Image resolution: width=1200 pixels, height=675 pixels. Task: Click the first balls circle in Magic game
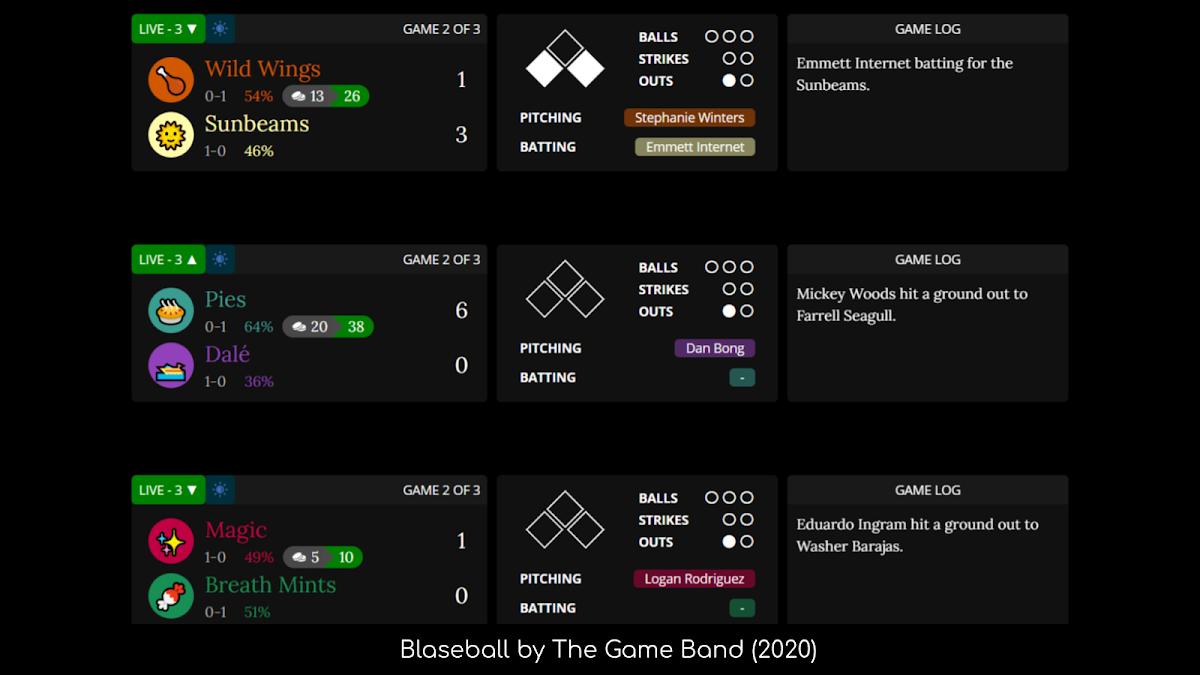click(712, 497)
